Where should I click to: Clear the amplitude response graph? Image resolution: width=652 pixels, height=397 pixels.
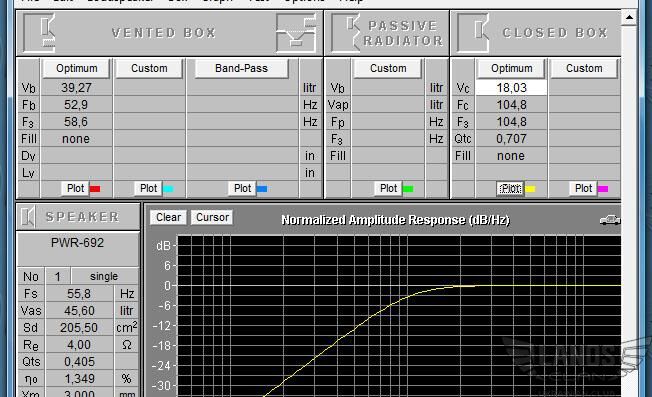coord(168,217)
